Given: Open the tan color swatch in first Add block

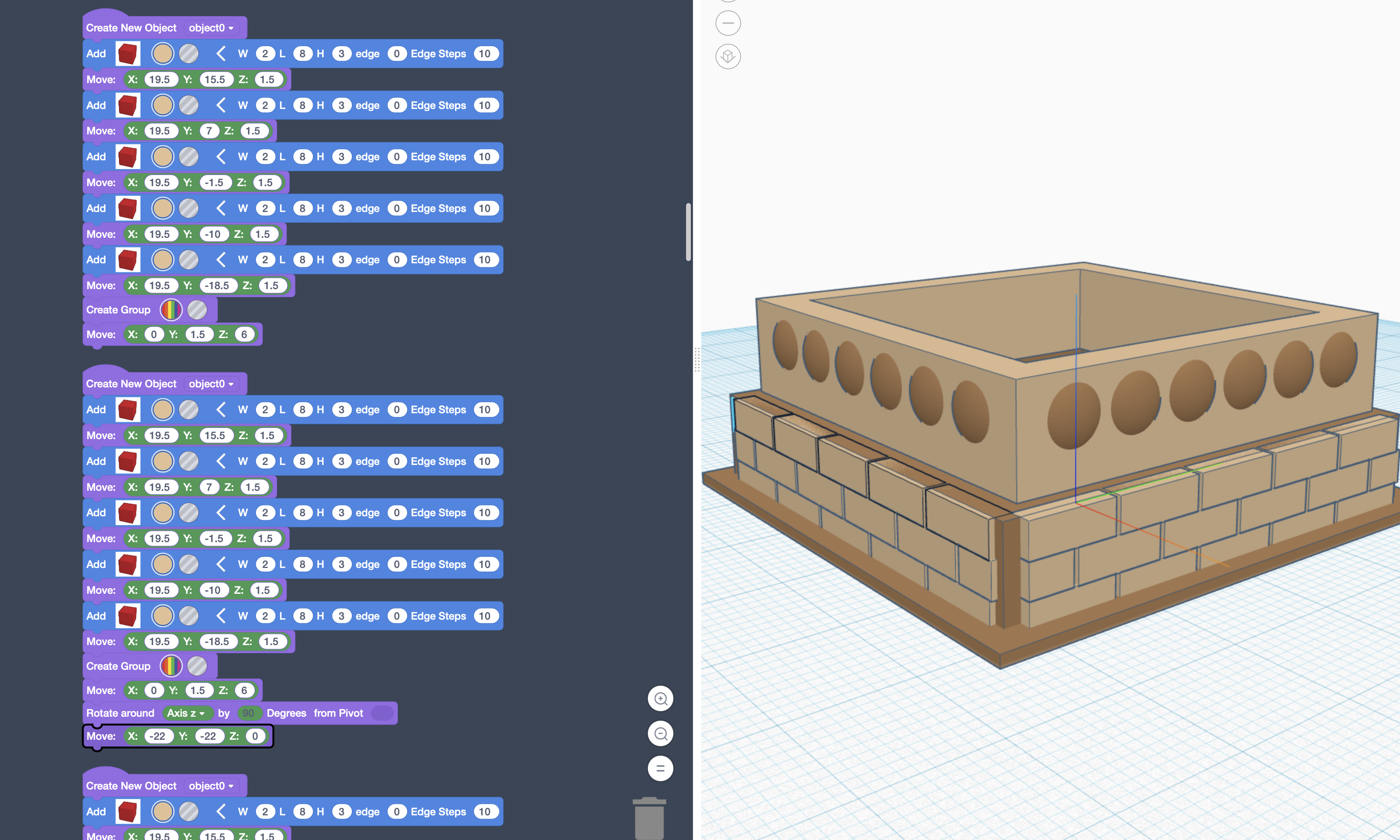Looking at the screenshot, I should pyautogui.click(x=162, y=53).
